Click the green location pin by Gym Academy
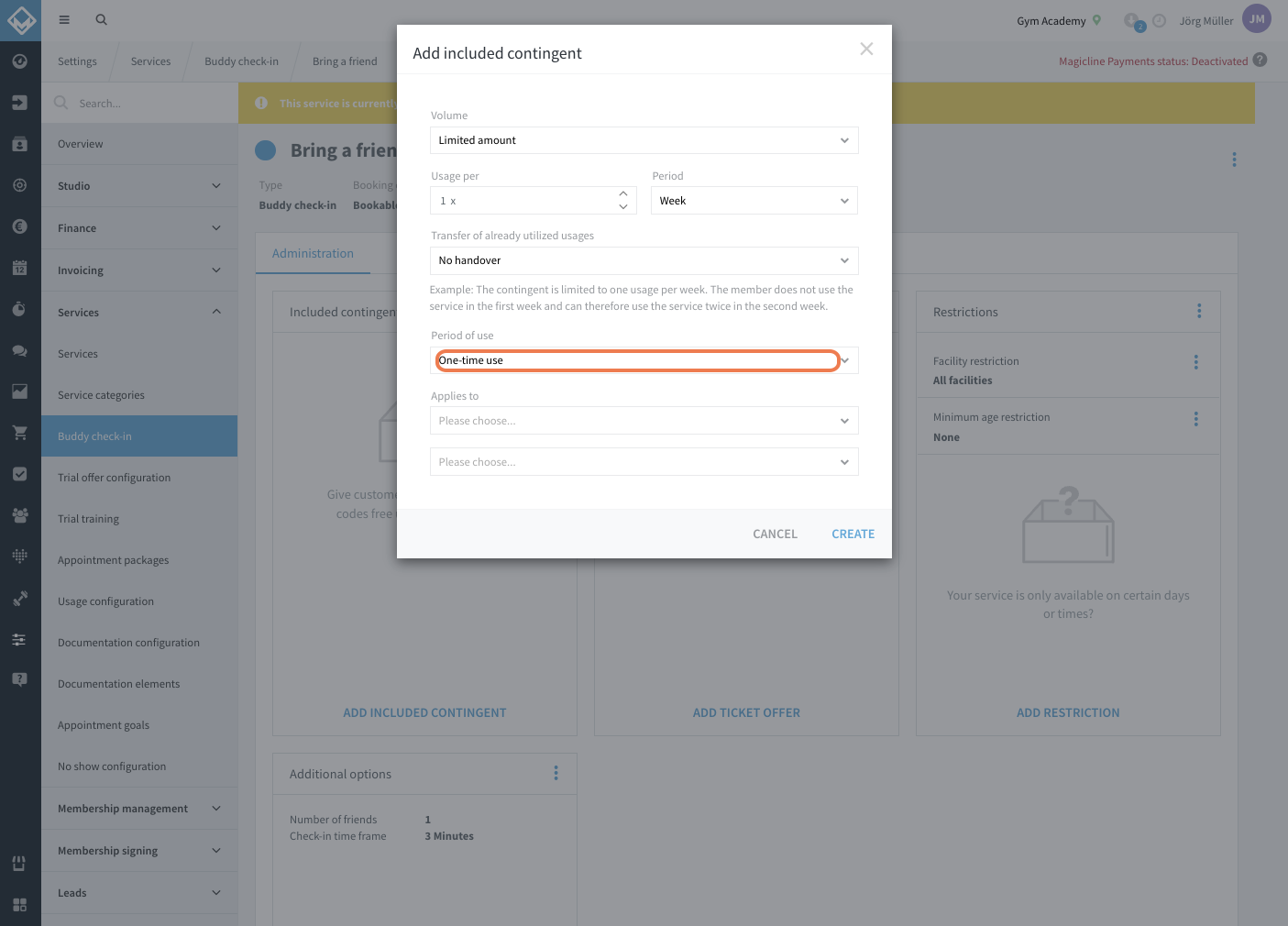This screenshot has width=1288, height=926. coord(1096,20)
